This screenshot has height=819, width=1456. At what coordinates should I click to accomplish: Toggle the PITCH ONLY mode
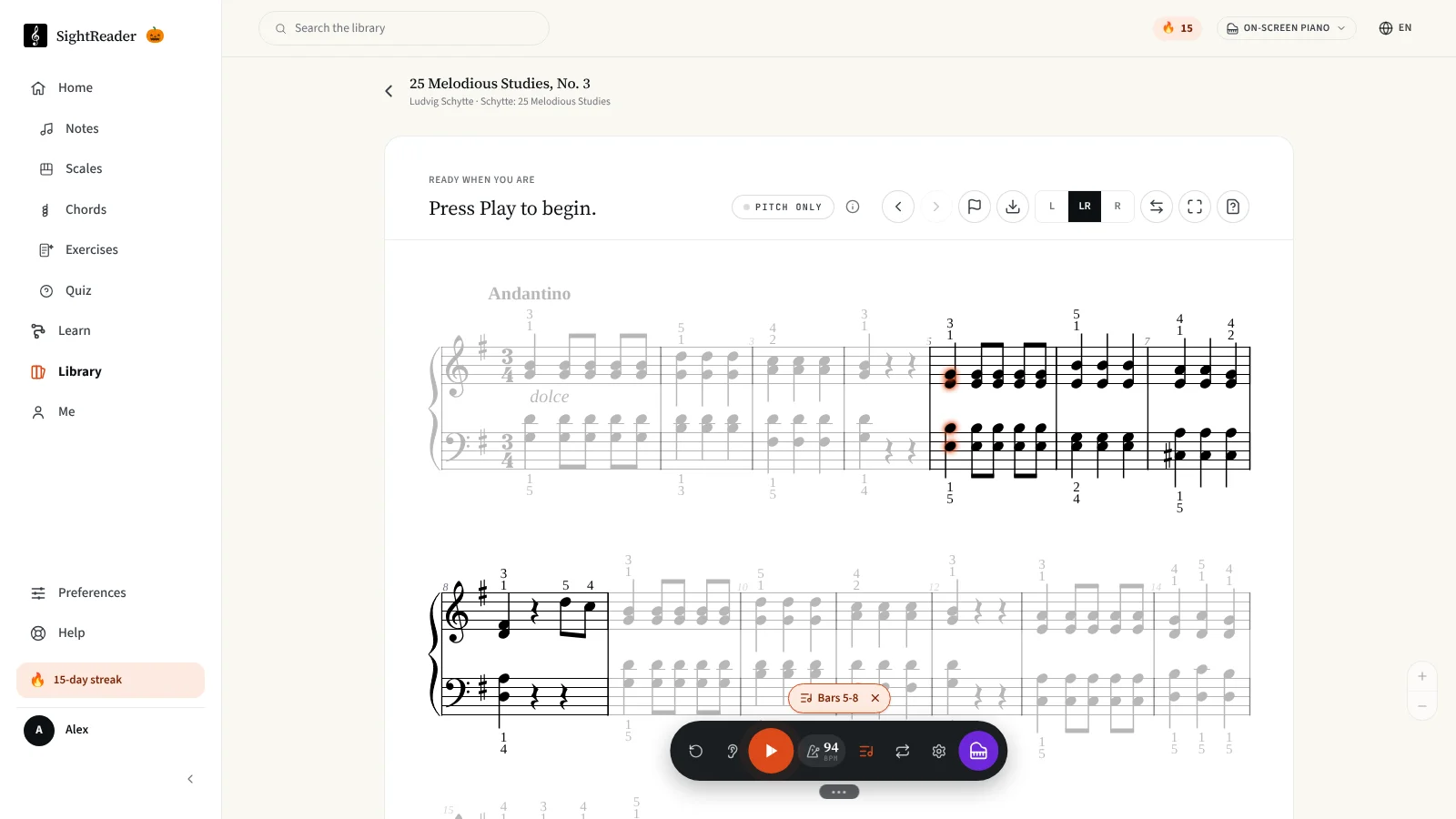pyautogui.click(x=783, y=207)
